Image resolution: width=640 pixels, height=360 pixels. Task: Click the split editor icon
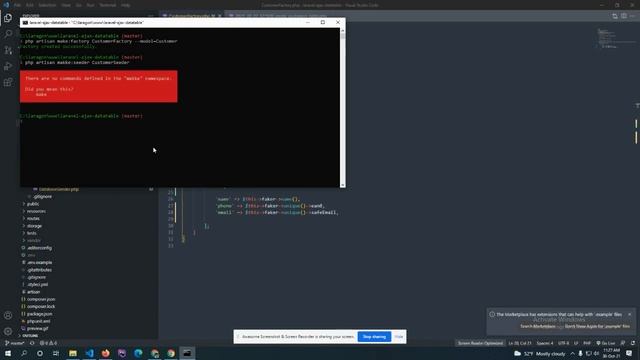point(624,16)
